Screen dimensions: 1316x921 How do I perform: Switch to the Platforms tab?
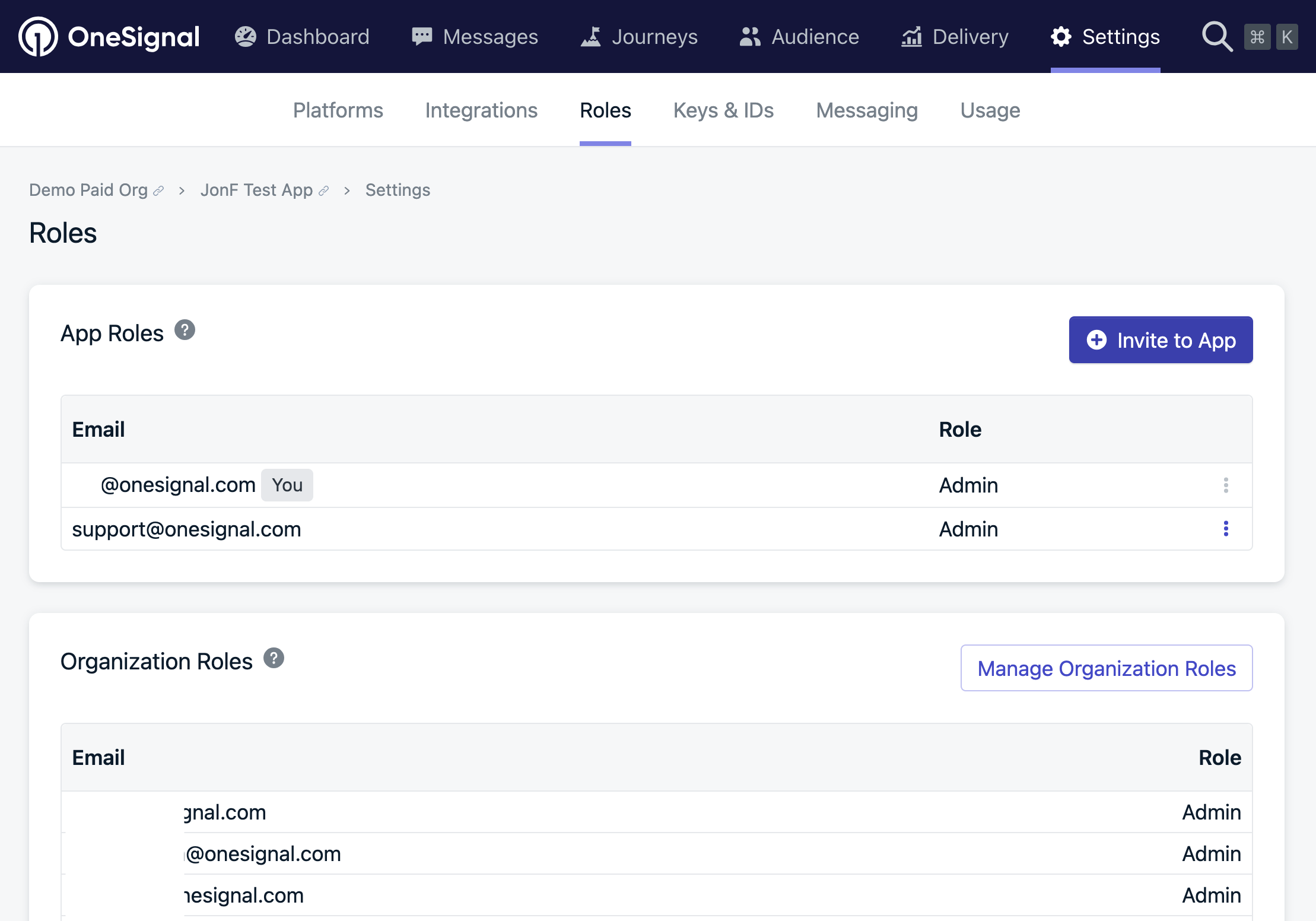pos(338,110)
